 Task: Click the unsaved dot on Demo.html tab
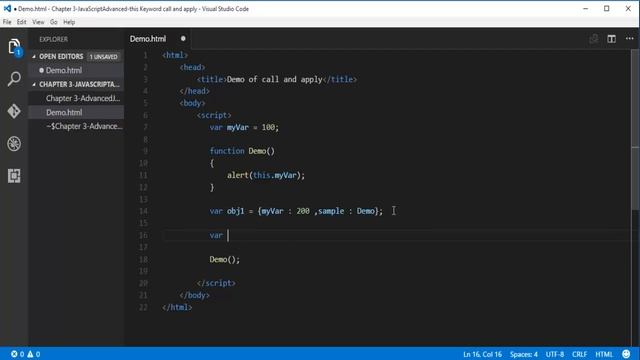tap(183, 38)
